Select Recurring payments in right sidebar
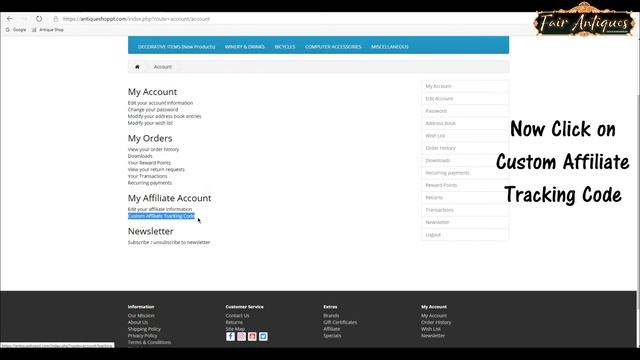This screenshot has width=640, height=360. (465, 173)
